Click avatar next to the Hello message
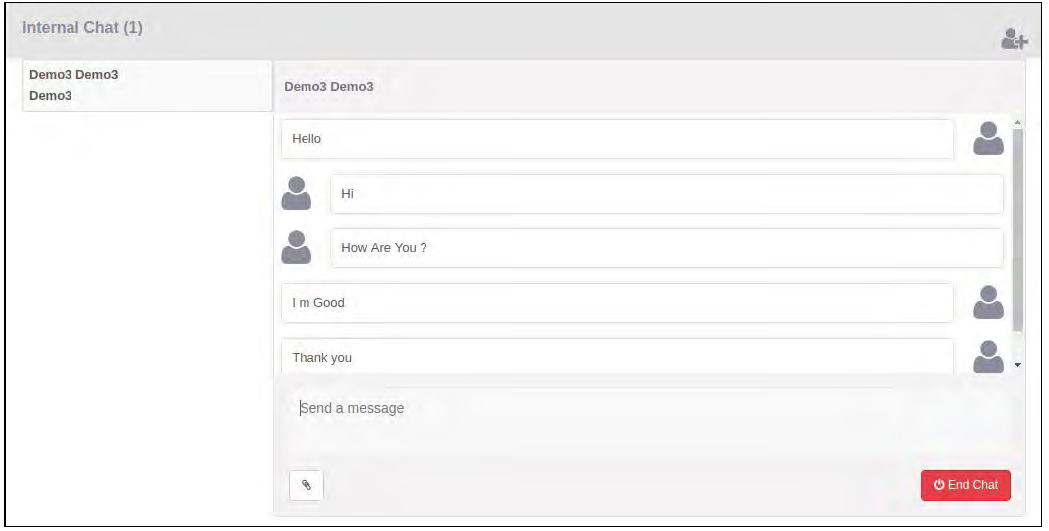Screen dimensions: 1049x531 [988, 139]
